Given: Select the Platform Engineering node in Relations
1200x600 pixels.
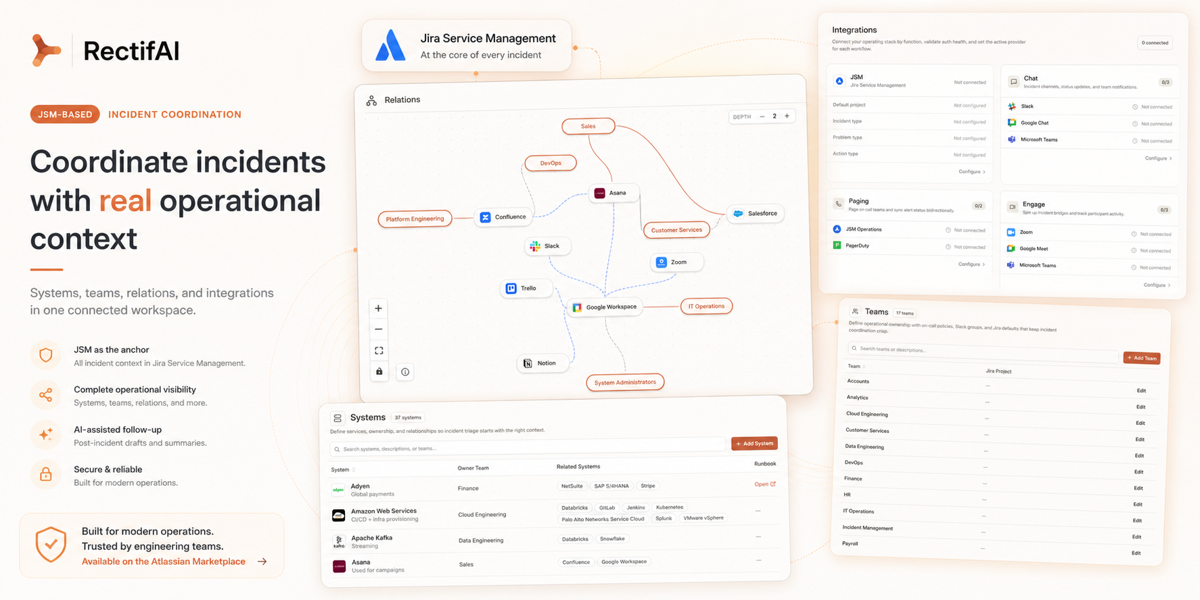Looking at the screenshot, I should (415, 218).
